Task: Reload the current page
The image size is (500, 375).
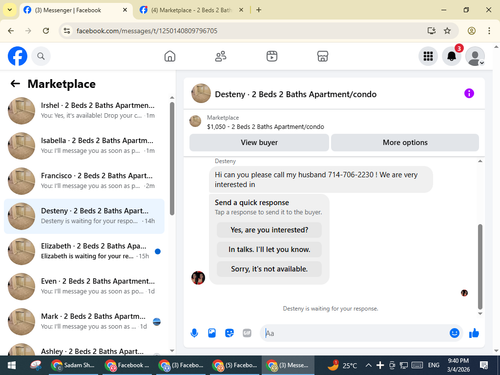Action: point(46,31)
